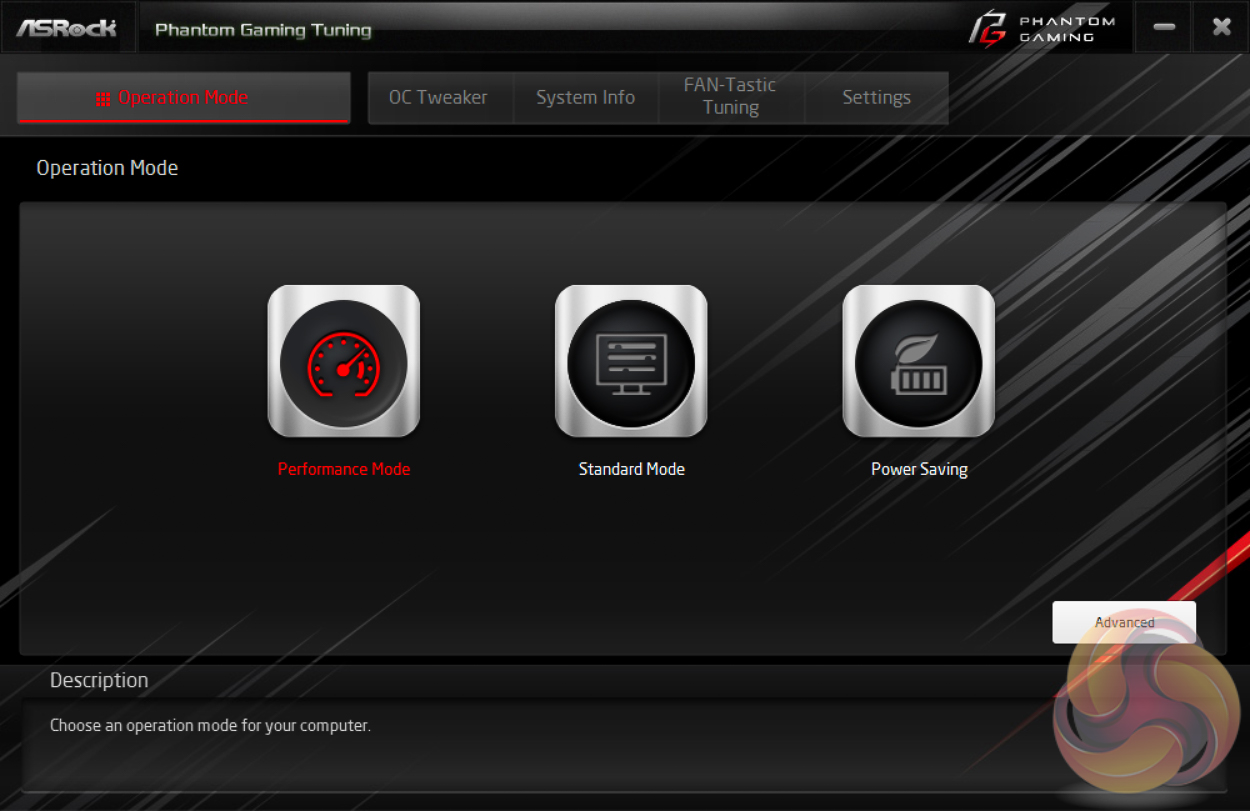Click 'Choose an operation mode for your computer.' text

pos(210,726)
